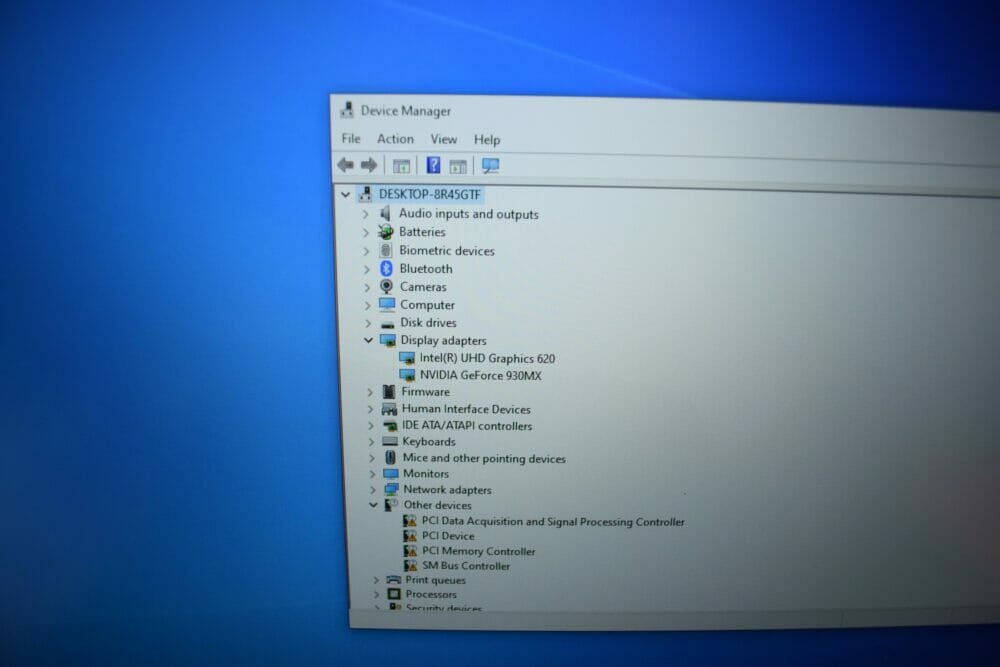Click the IDE ATA/ATAPI controllers icon
Viewport: 1000px width, 667px height.
coord(390,425)
